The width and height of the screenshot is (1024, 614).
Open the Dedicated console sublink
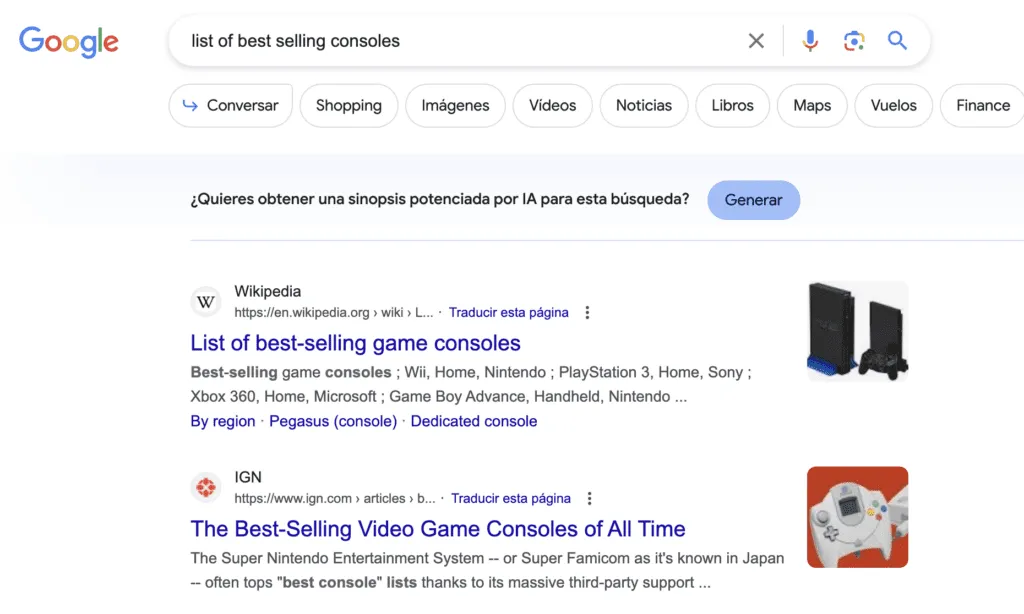[x=474, y=421]
